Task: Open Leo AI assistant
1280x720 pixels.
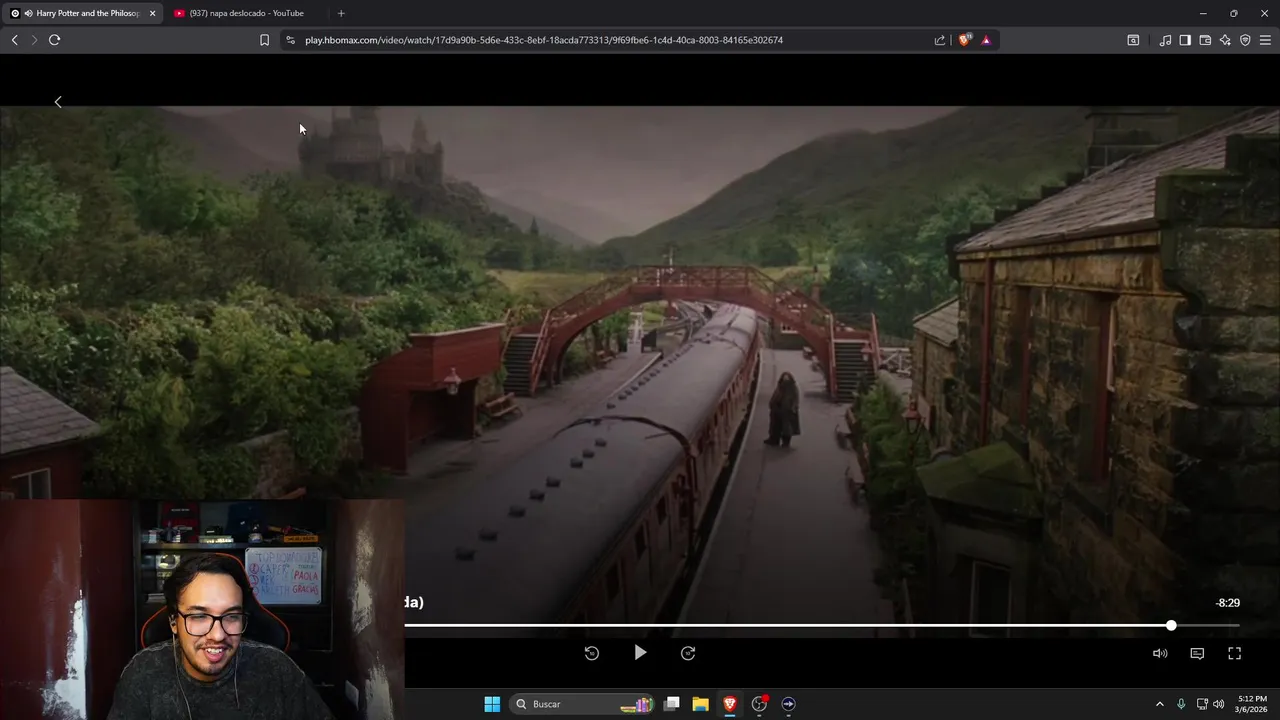Action: pyautogui.click(x=1225, y=40)
